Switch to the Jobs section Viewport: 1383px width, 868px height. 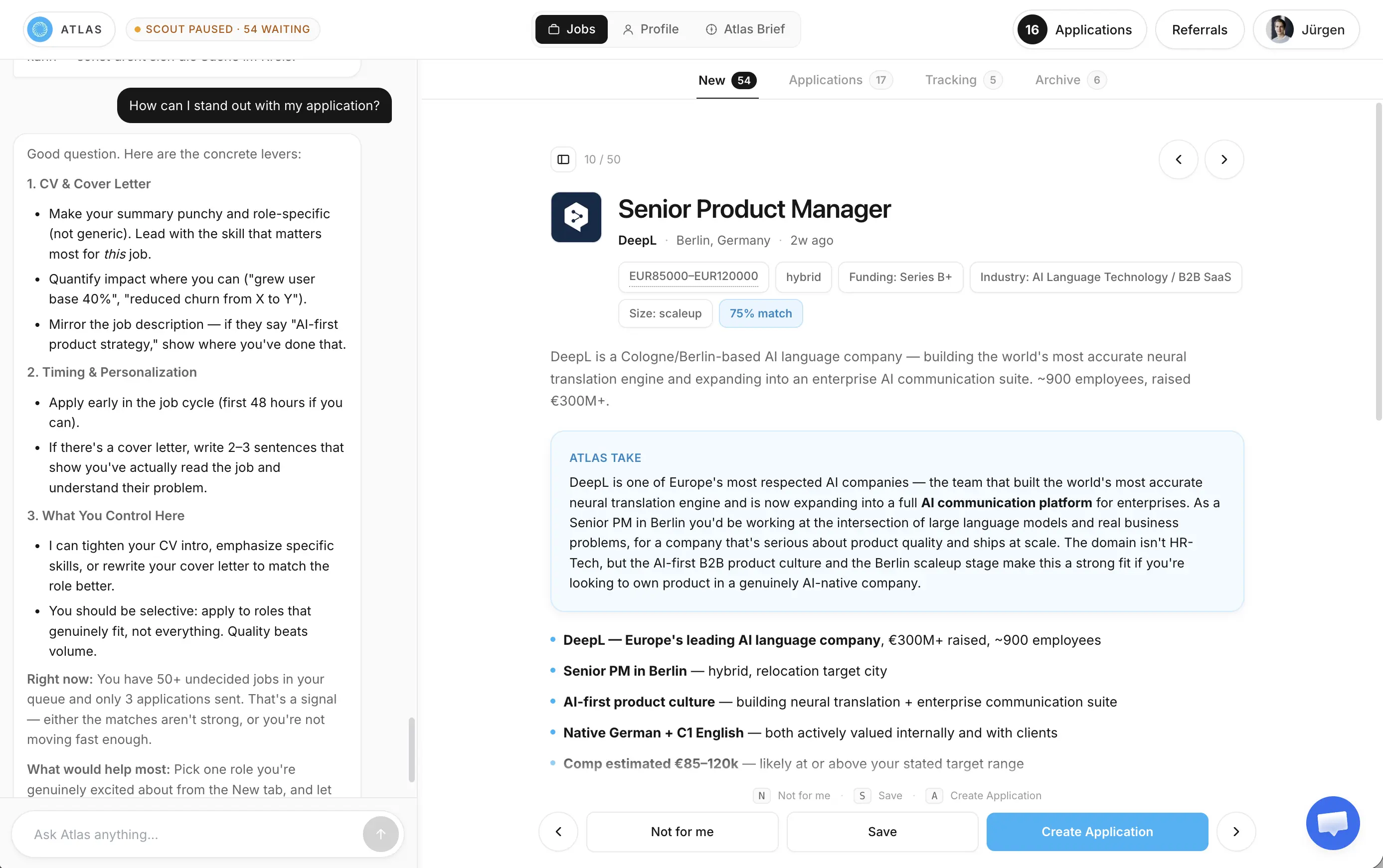tap(571, 29)
